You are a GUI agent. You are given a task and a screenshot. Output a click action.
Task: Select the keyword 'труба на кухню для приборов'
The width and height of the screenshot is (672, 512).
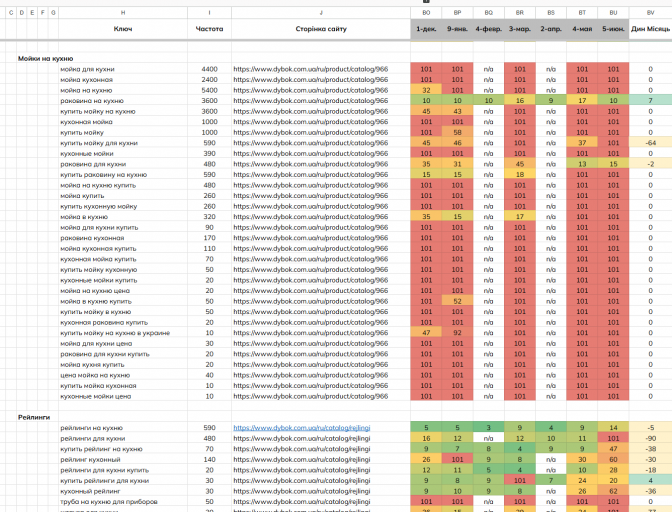pyautogui.click(x=109, y=502)
